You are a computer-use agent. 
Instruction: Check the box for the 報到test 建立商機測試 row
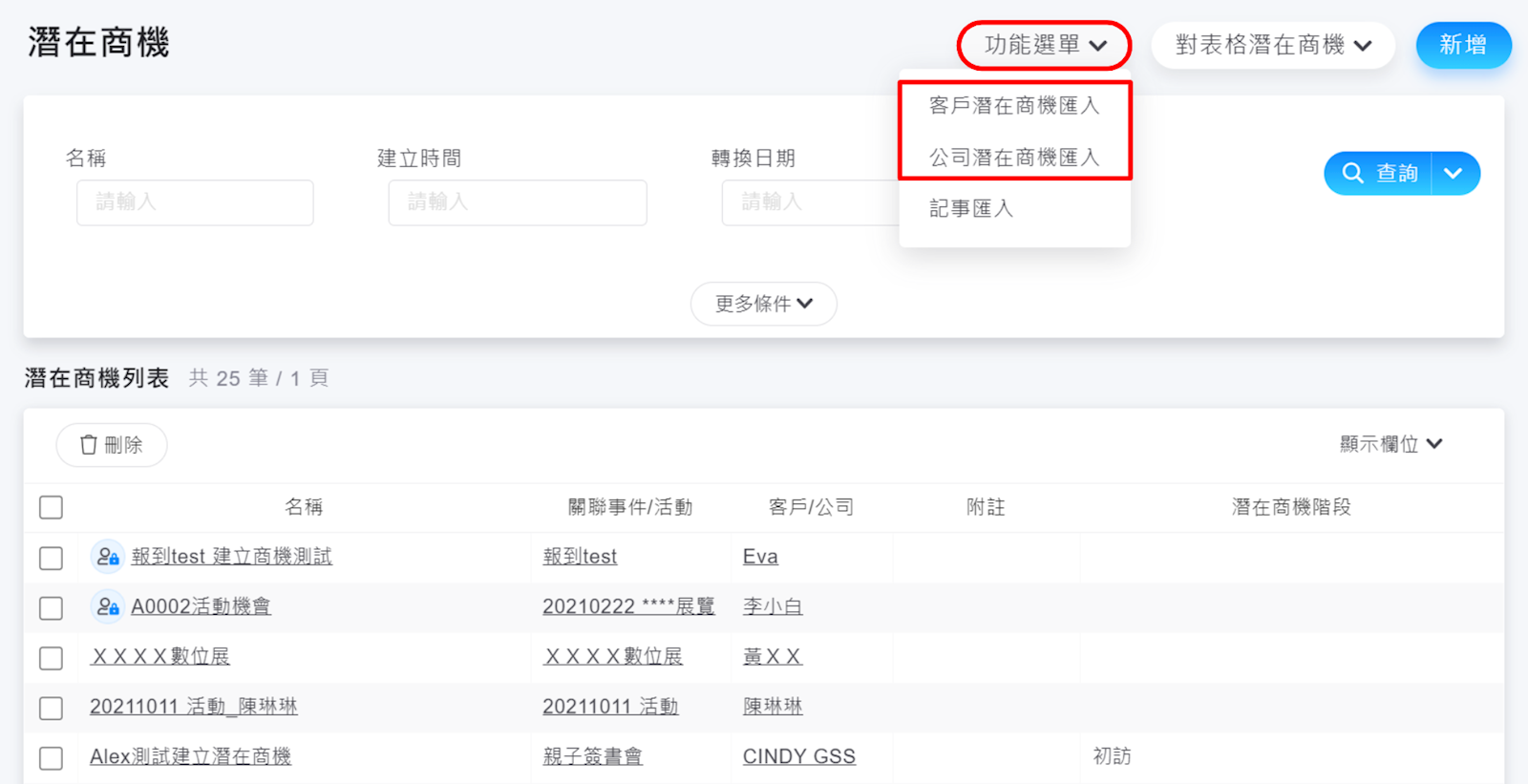(x=52, y=558)
